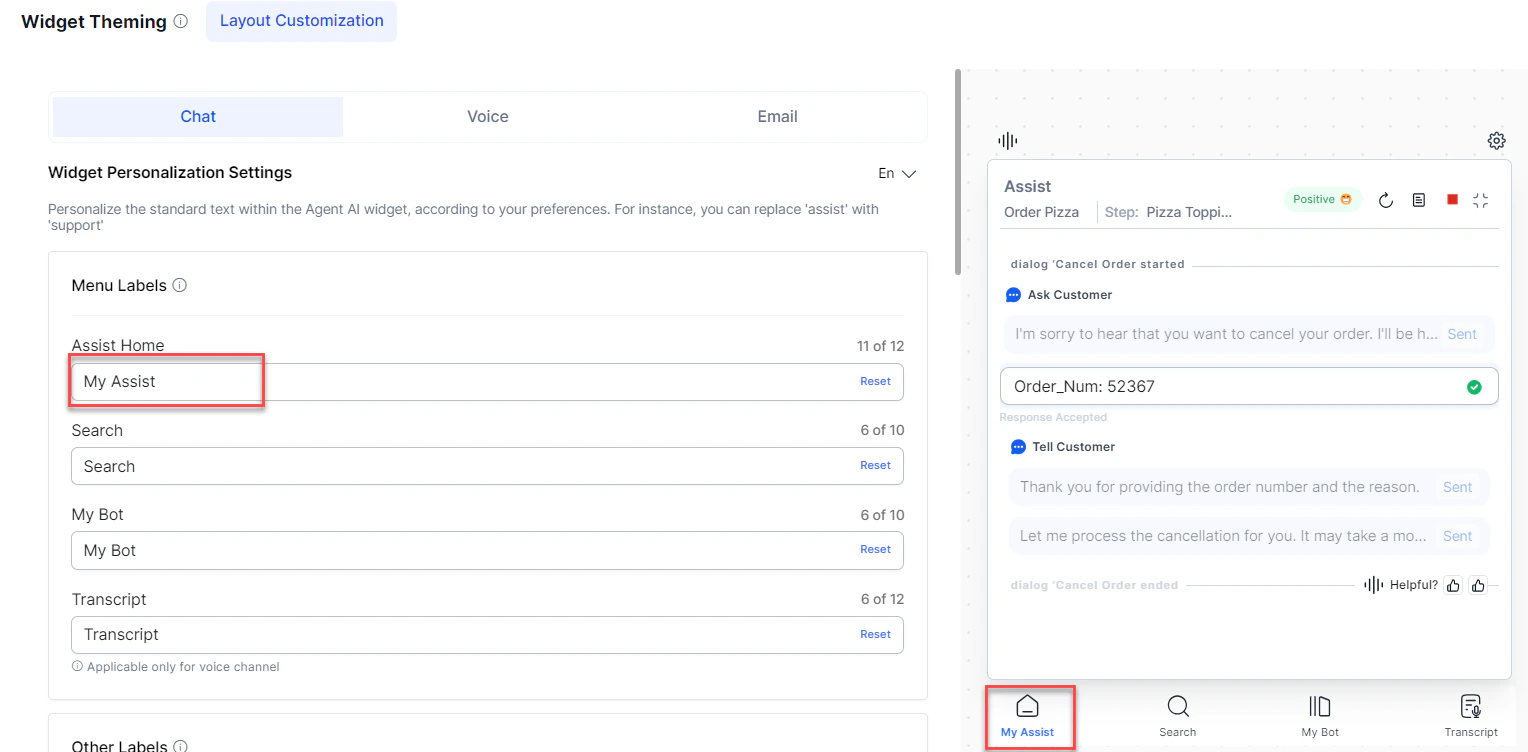The height and width of the screenshot is (752, 1528).
Task: Open Search magnifier in the widget bottom bar
Action: (x=1178, y=706)
